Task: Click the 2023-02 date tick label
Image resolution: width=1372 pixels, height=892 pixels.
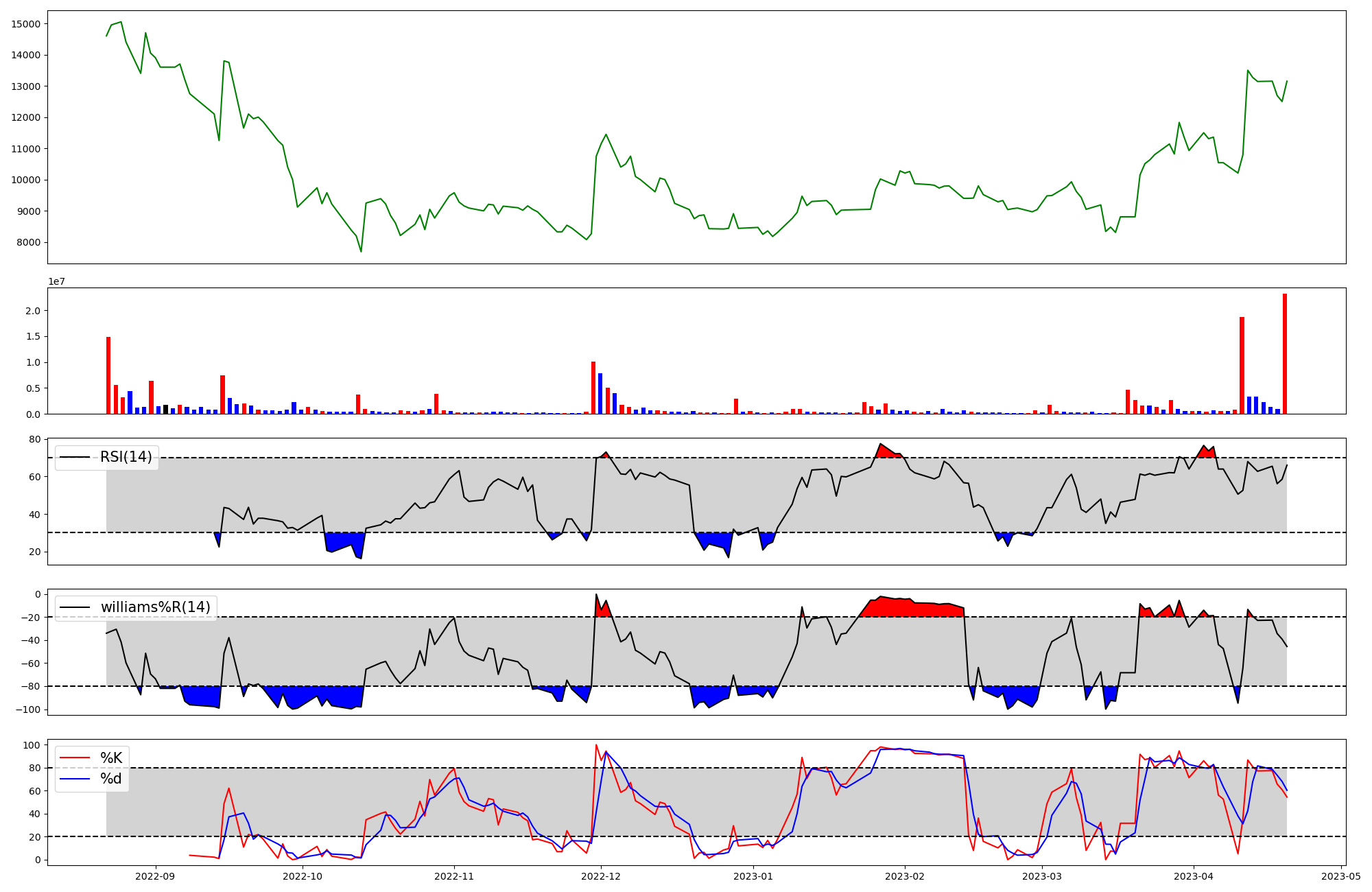Action: click(905, 876)
